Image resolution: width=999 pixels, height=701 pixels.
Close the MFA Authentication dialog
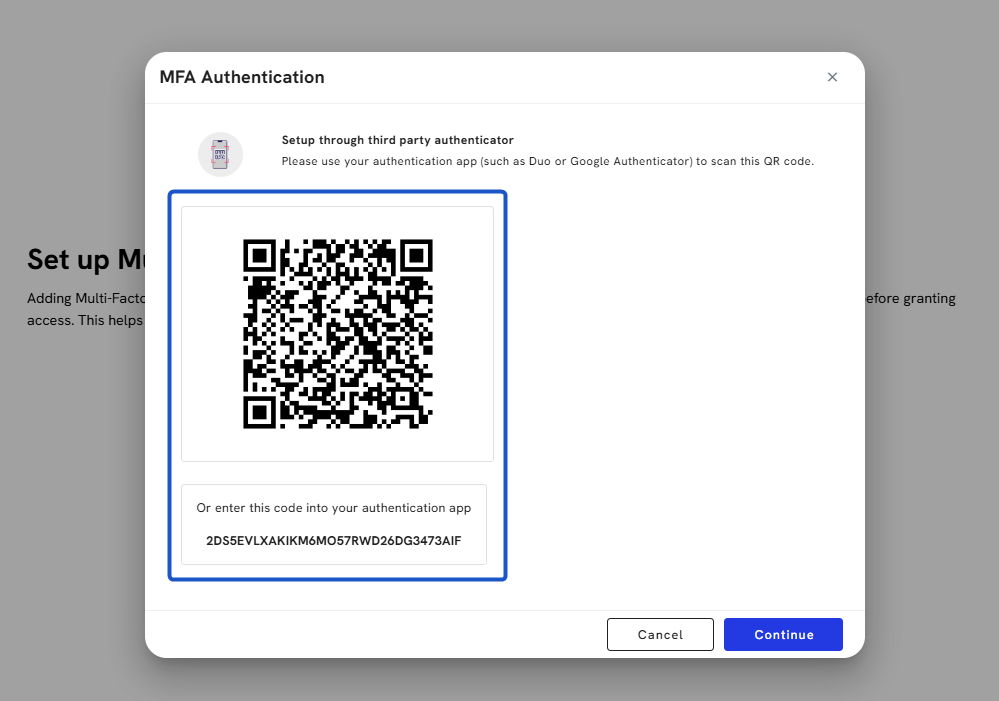(832, 77)
